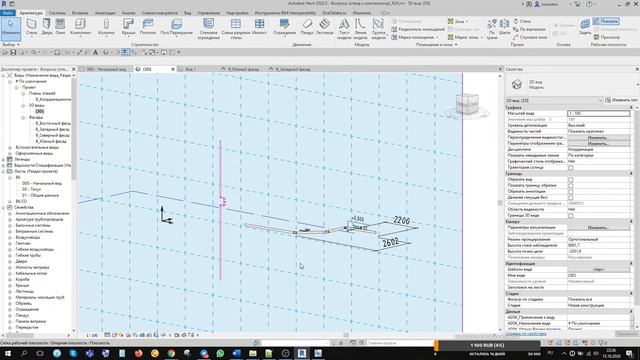Select the Wall (Стена) tool

click(31, 27)
